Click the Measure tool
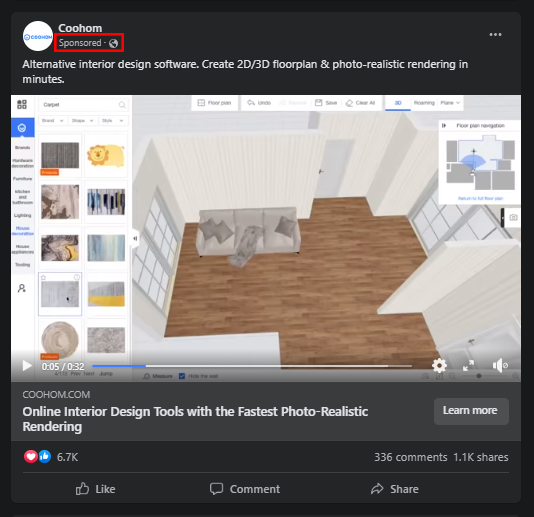Screen dimensions: 534x517 click(158, 376)
